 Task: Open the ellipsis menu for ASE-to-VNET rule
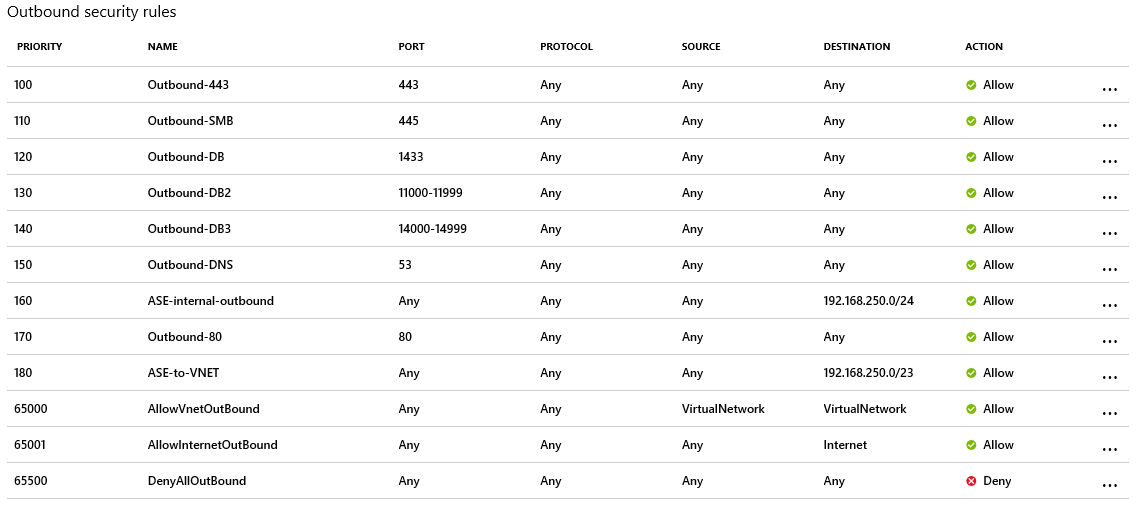[x=1109, y=377]
